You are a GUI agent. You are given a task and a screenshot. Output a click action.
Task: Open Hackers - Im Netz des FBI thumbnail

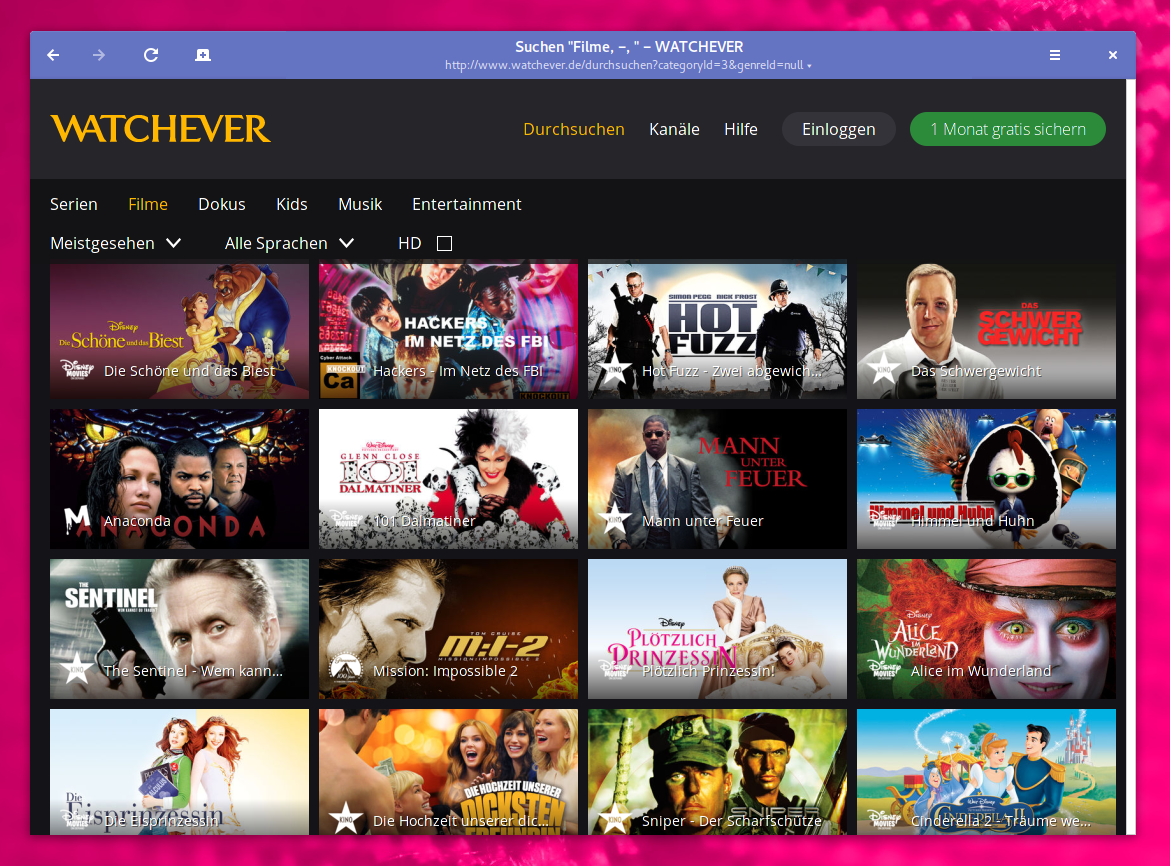(x=448, y=329)
